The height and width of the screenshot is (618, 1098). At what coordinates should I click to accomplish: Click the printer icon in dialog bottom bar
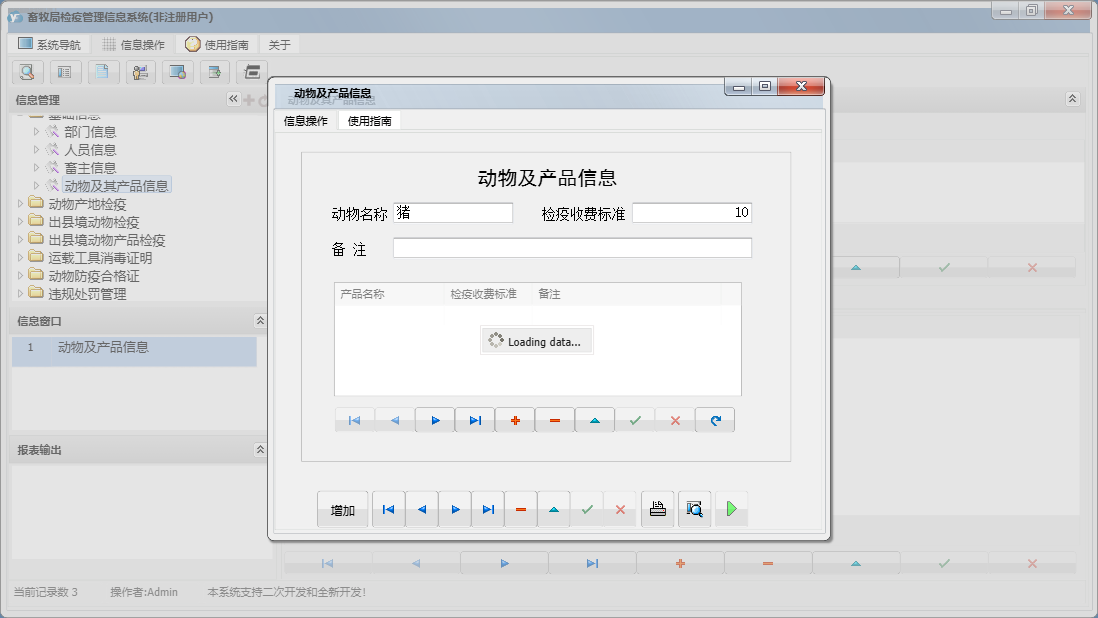658,509
